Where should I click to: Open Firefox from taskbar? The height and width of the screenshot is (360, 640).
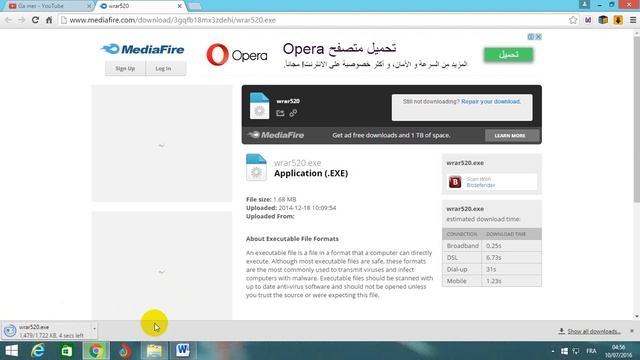[x=124, y=351]
